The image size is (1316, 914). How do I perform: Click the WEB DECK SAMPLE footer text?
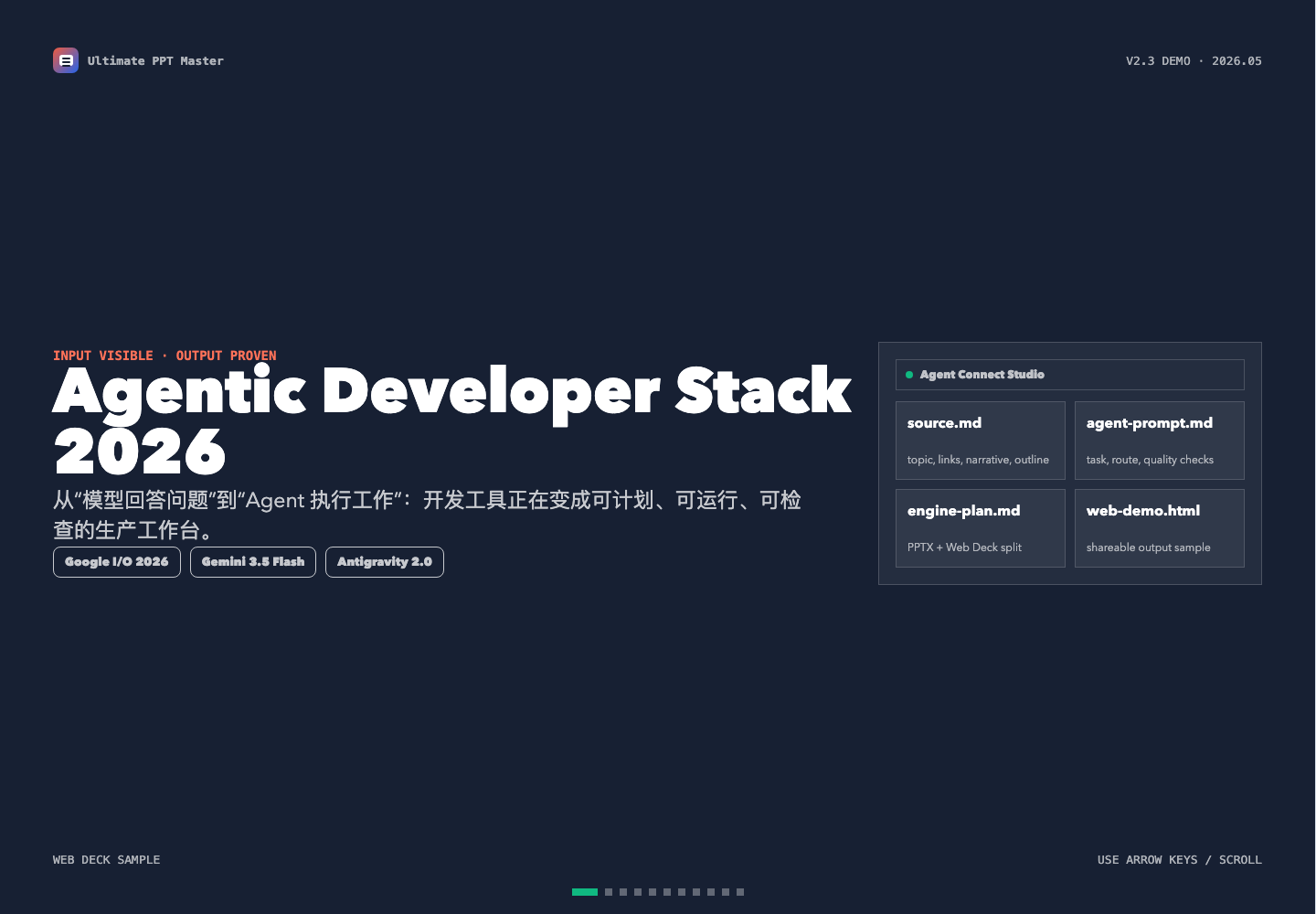tap(106, 860)
